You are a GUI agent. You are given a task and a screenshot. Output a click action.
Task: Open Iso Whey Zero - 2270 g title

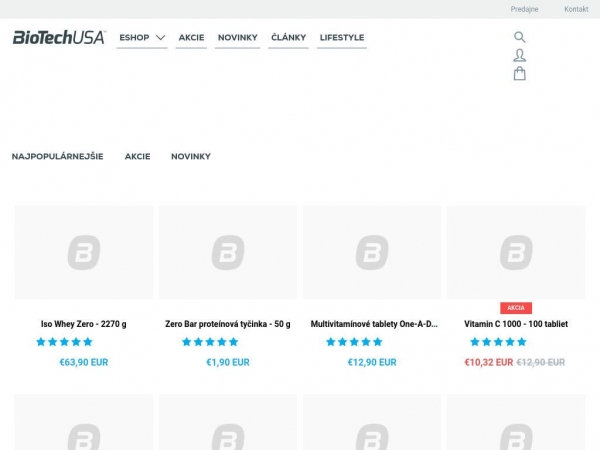[x=84, y=324]
